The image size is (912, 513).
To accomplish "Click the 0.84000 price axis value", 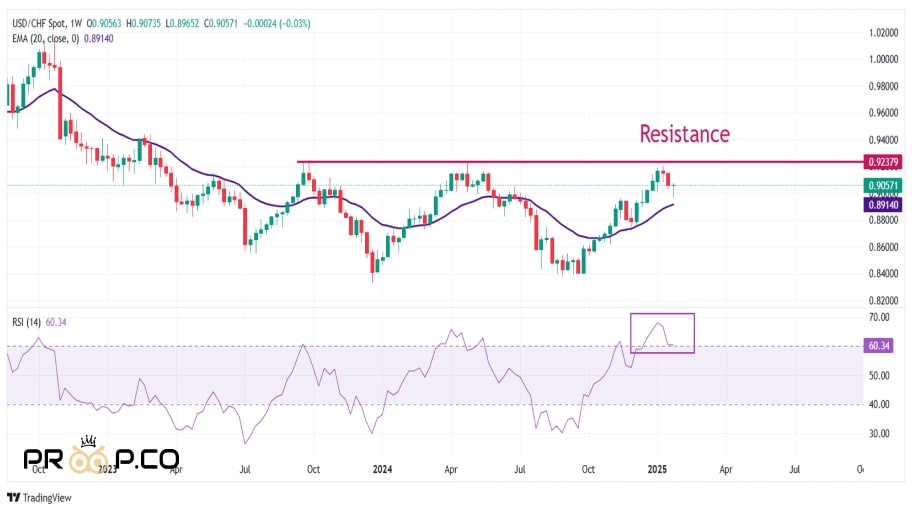I will (x=884, y=274).
